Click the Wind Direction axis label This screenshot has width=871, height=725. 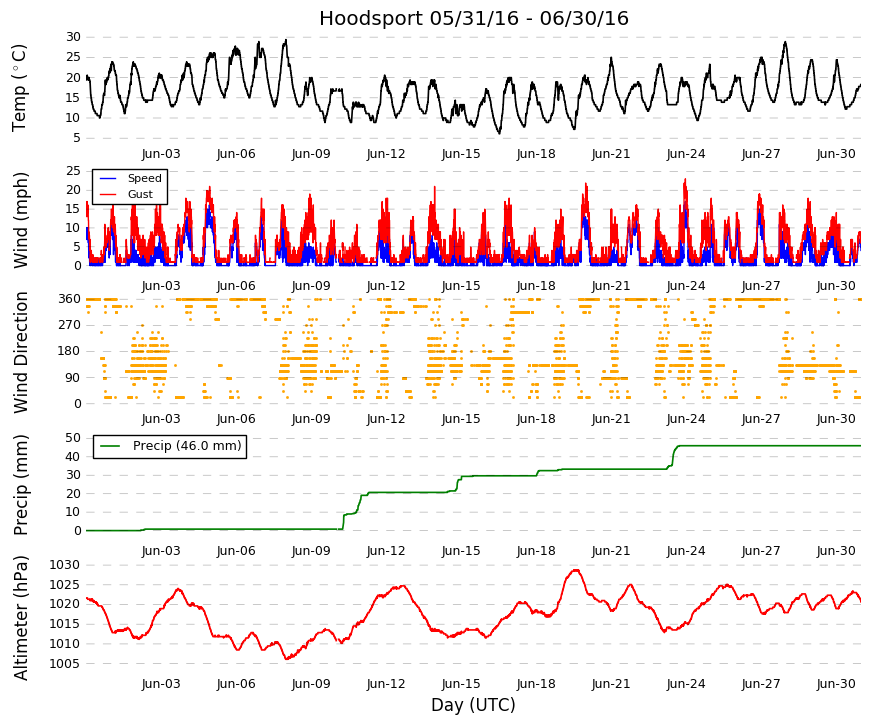(x=20, y=353)
